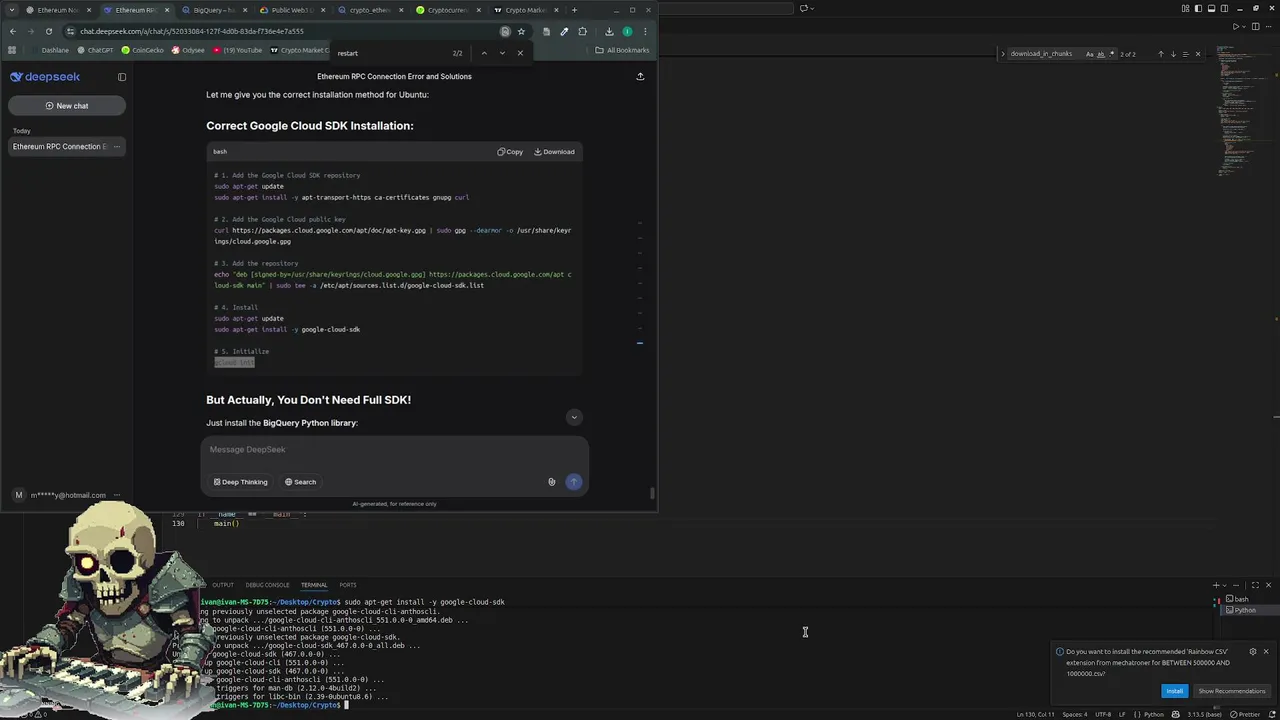
Task: Run the Python file with play button
Action: click(1235, 27)
